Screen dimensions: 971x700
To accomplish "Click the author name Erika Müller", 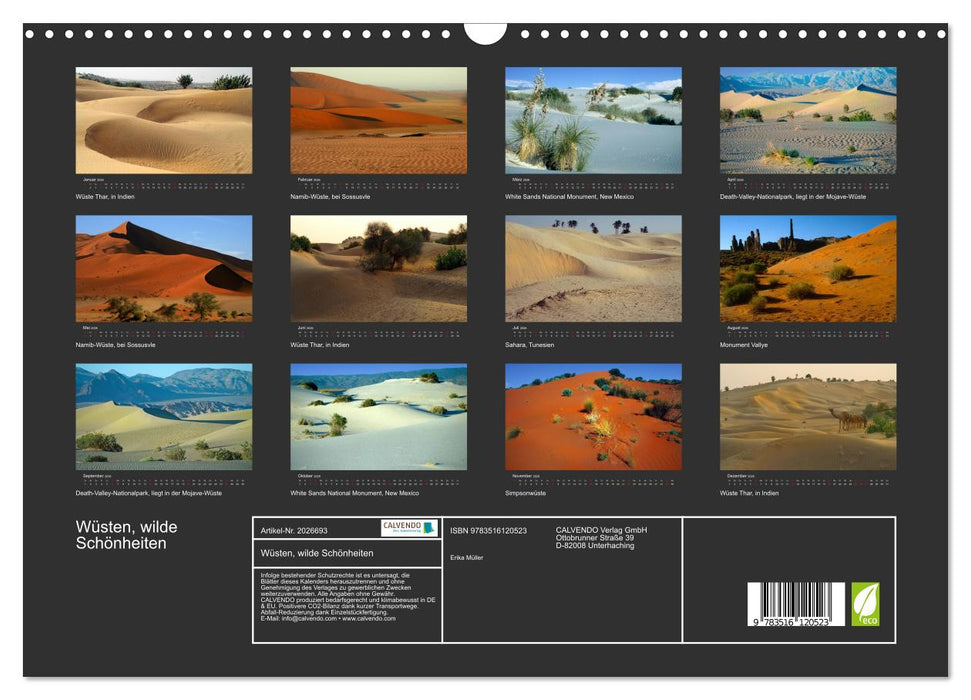I will [467, 557].
